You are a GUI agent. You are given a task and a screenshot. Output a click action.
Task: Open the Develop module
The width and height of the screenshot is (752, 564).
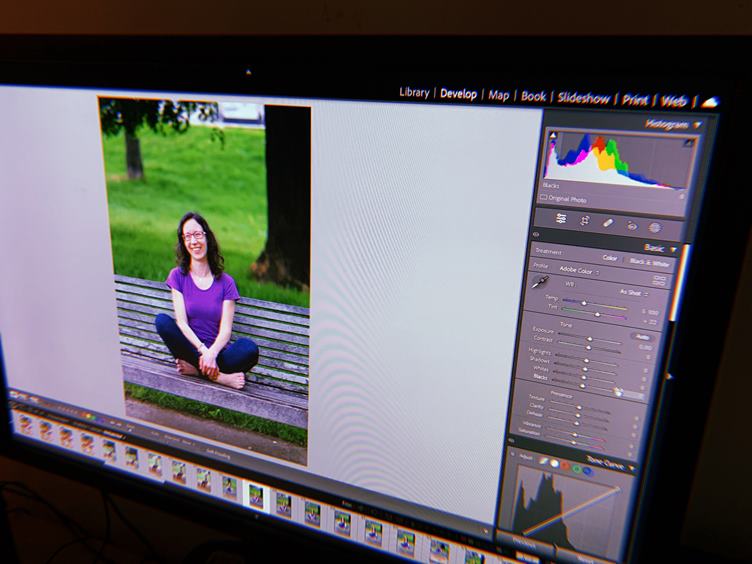pyautogui.click(x=458, y=94)
